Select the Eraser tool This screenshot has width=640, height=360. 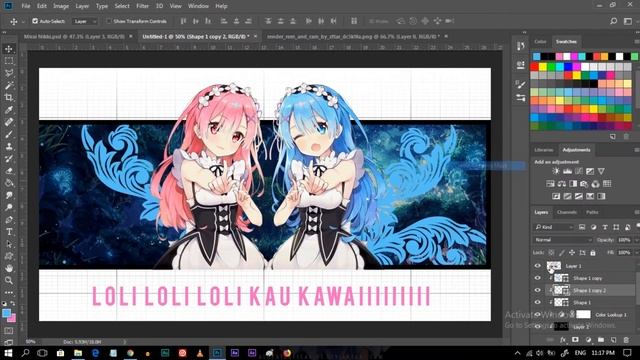pyautogui.click(x=9, y=171)
